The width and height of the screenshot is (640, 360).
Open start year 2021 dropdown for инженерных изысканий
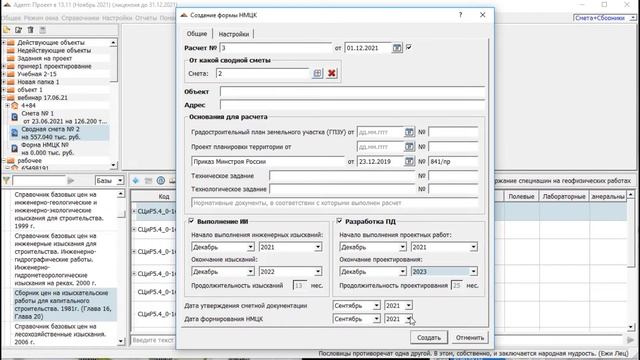pyautogui.click(x=318, y=247)
